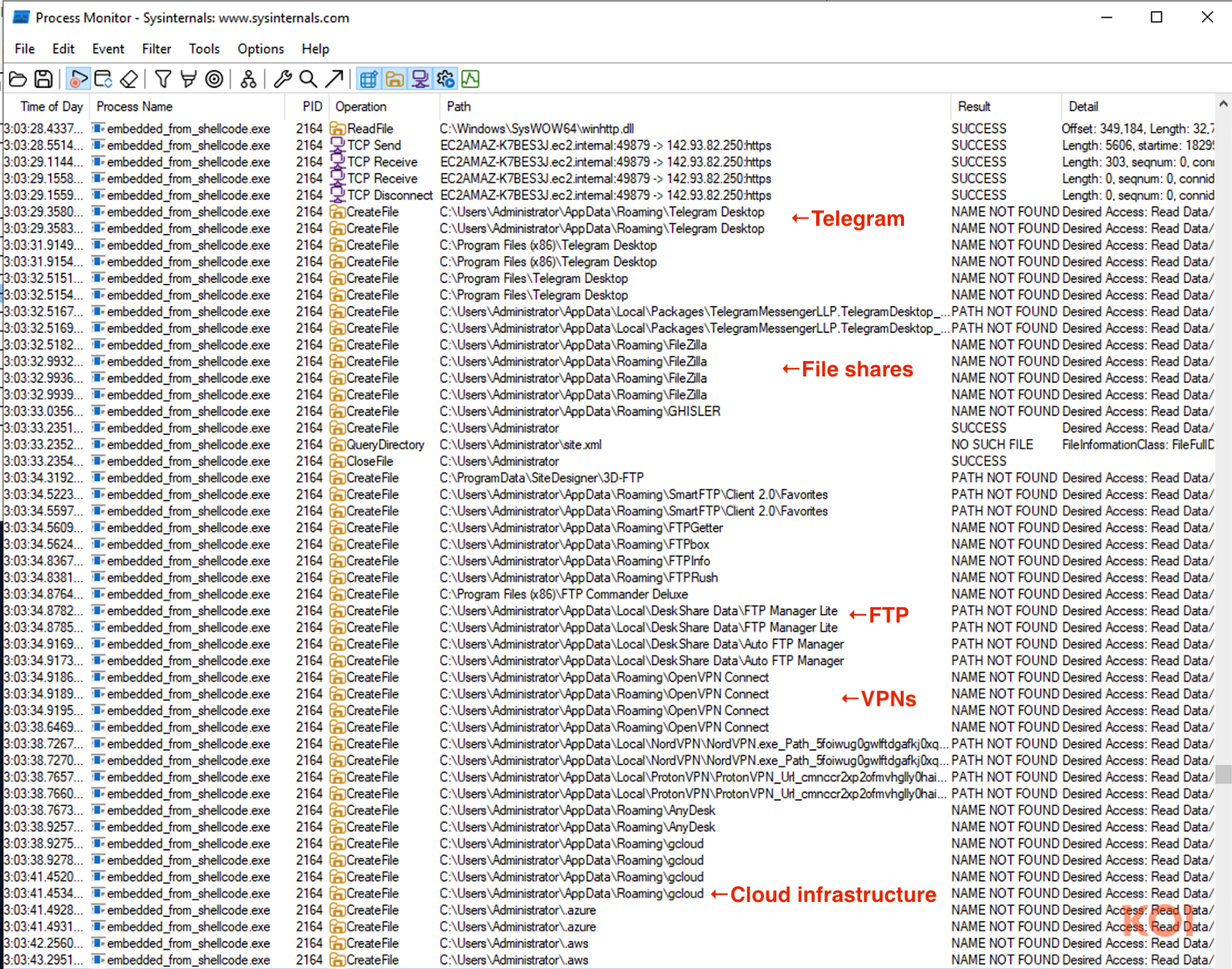Image resolution: width=1232 pixels, height=969 pixels.
Task: Open the Event menu
Action: (x=108, y=48)
